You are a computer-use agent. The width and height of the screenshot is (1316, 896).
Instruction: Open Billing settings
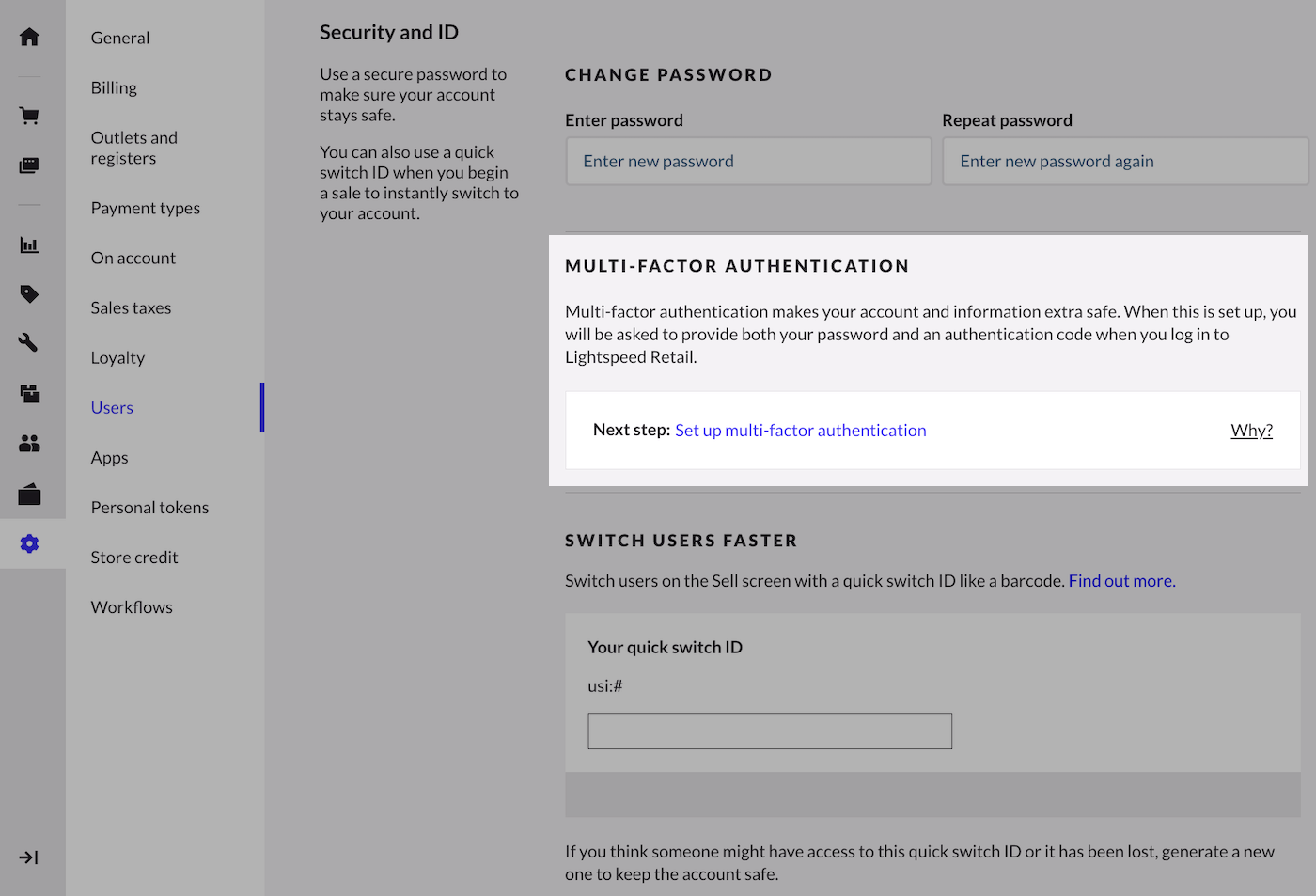click(x=114, y=87)
